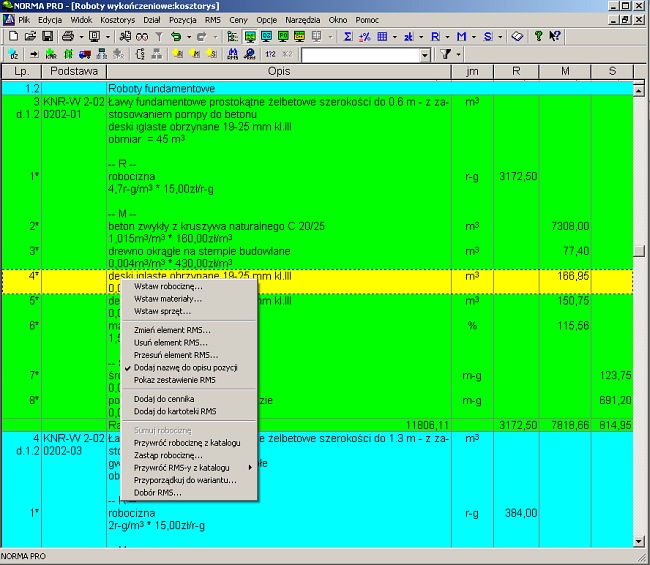The image size is (650, 565).
Task: Click the glasses preview icon
Action: click(x=142, y=36)
